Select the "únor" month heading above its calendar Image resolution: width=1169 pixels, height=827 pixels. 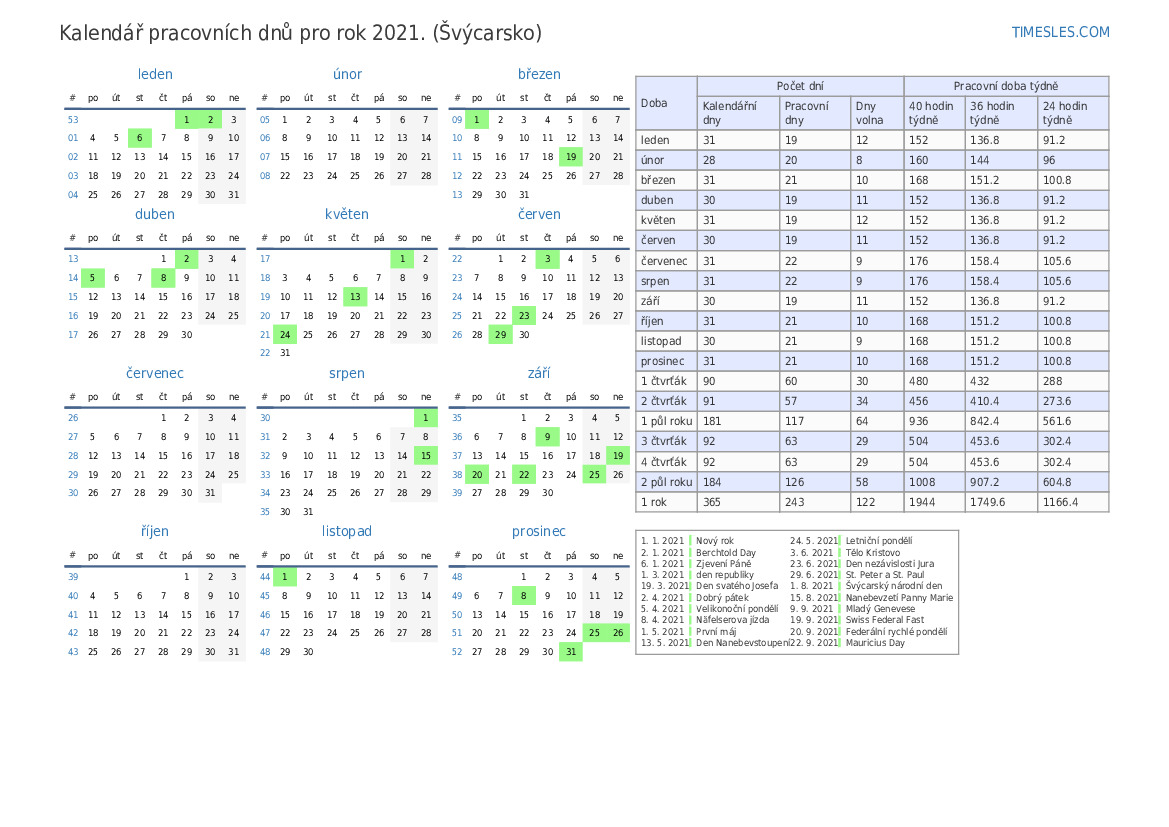click(x=347, y=74)
